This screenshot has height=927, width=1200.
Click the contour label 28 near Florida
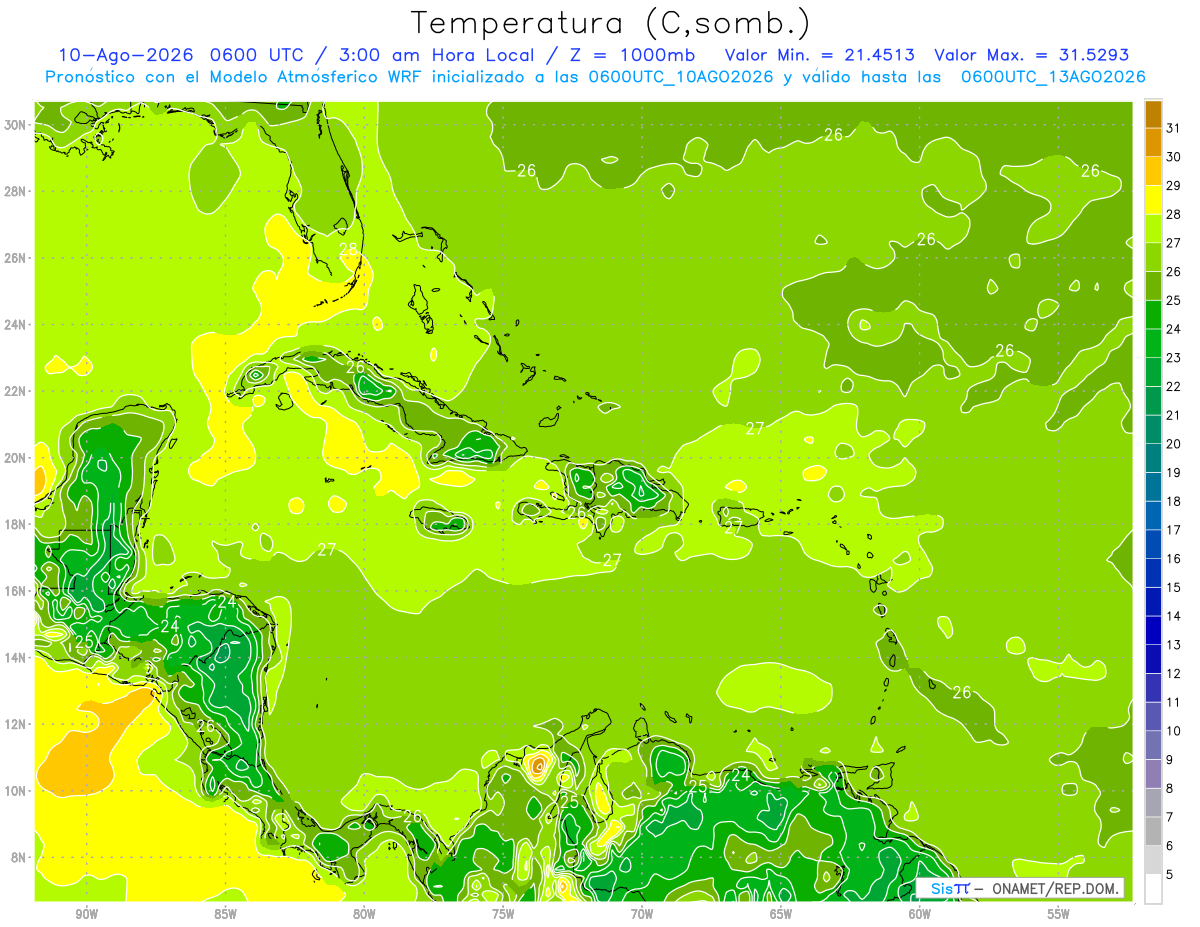pos(349,250)
